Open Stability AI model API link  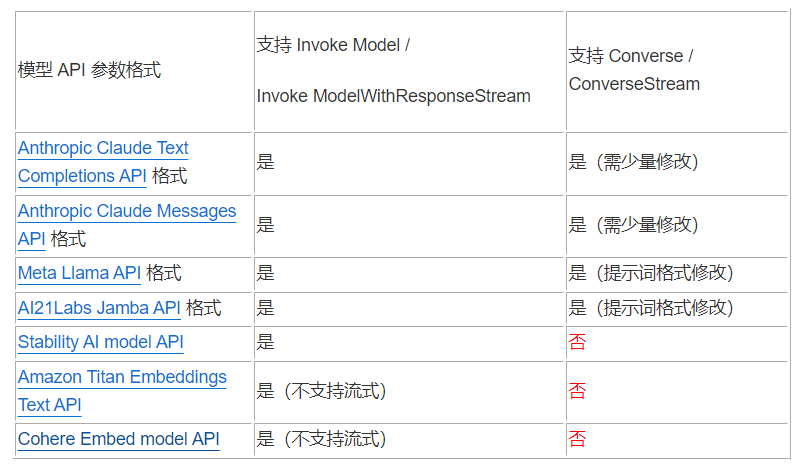(101, 342)
